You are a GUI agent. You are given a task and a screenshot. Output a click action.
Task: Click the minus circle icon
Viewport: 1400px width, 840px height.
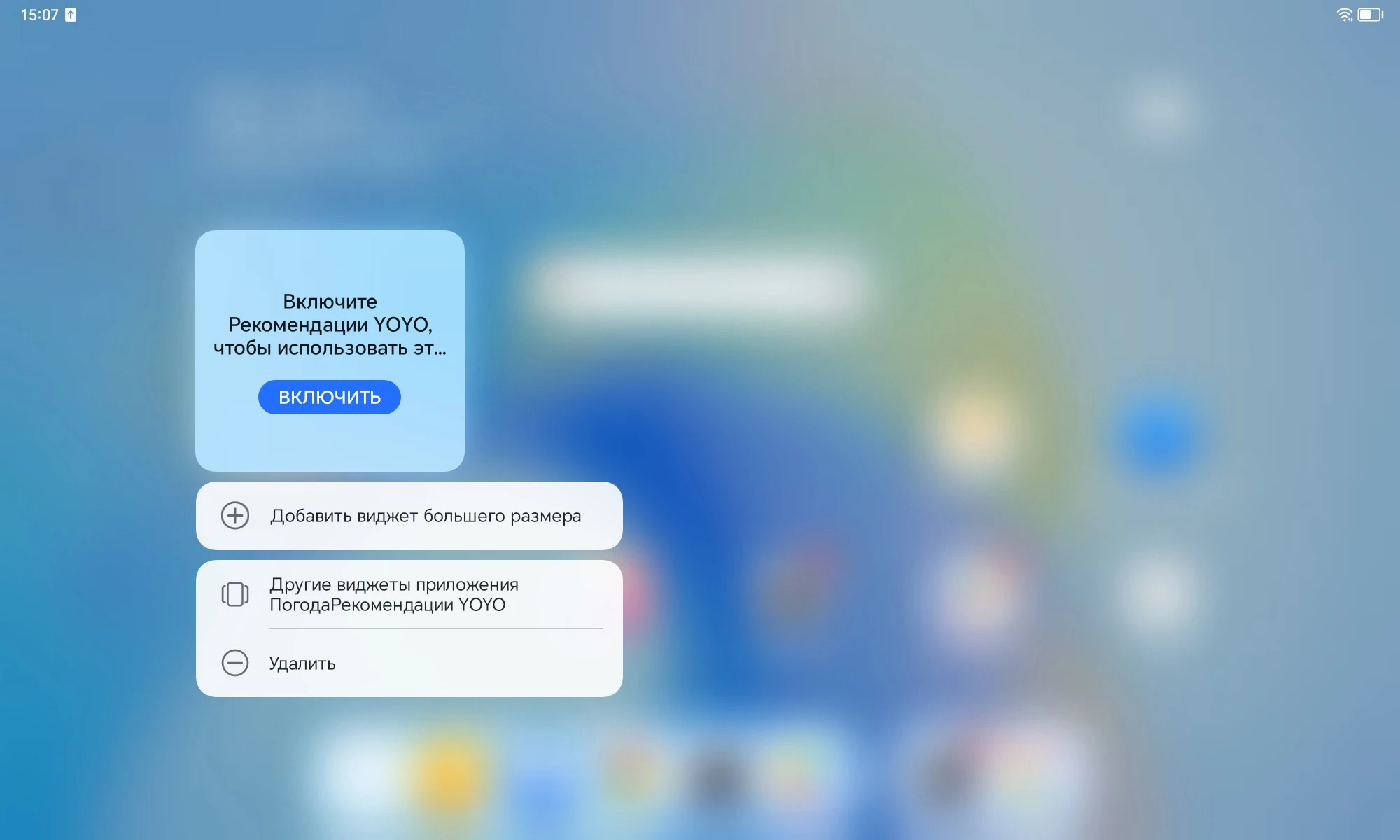[x=235, y=663]
